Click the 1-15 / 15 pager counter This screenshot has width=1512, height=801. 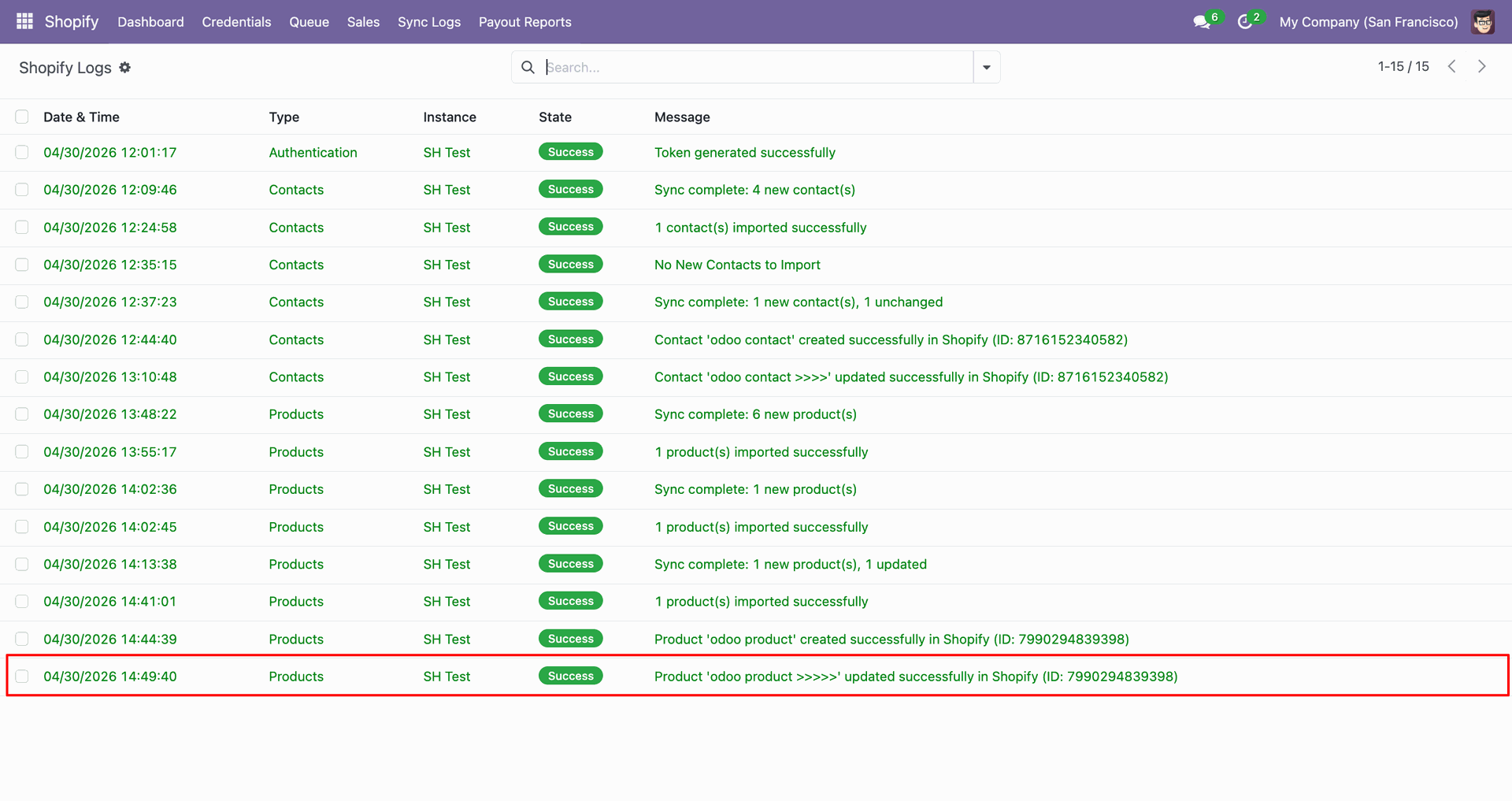point(1403,67)
